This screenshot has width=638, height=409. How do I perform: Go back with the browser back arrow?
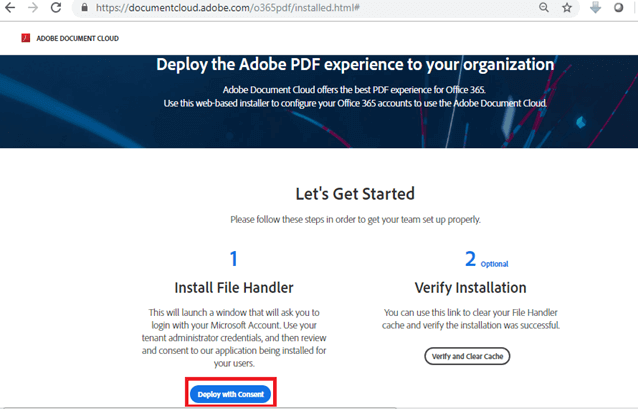(x=10, y=7)
